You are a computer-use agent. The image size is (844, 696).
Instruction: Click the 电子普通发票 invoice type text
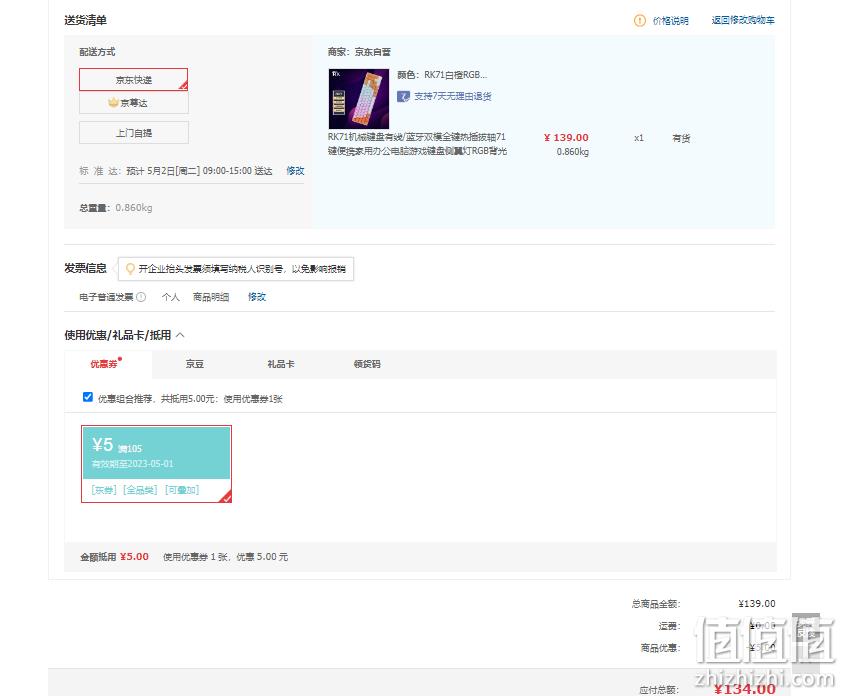106,297
